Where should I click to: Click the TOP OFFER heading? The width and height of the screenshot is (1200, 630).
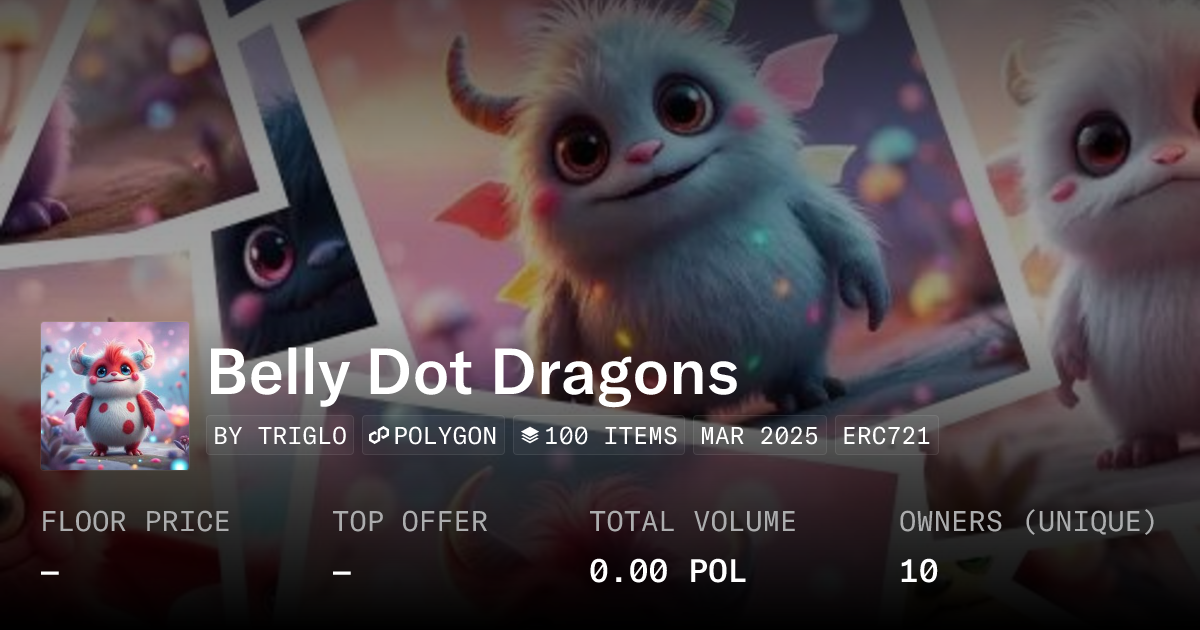[x=410, y=522]
